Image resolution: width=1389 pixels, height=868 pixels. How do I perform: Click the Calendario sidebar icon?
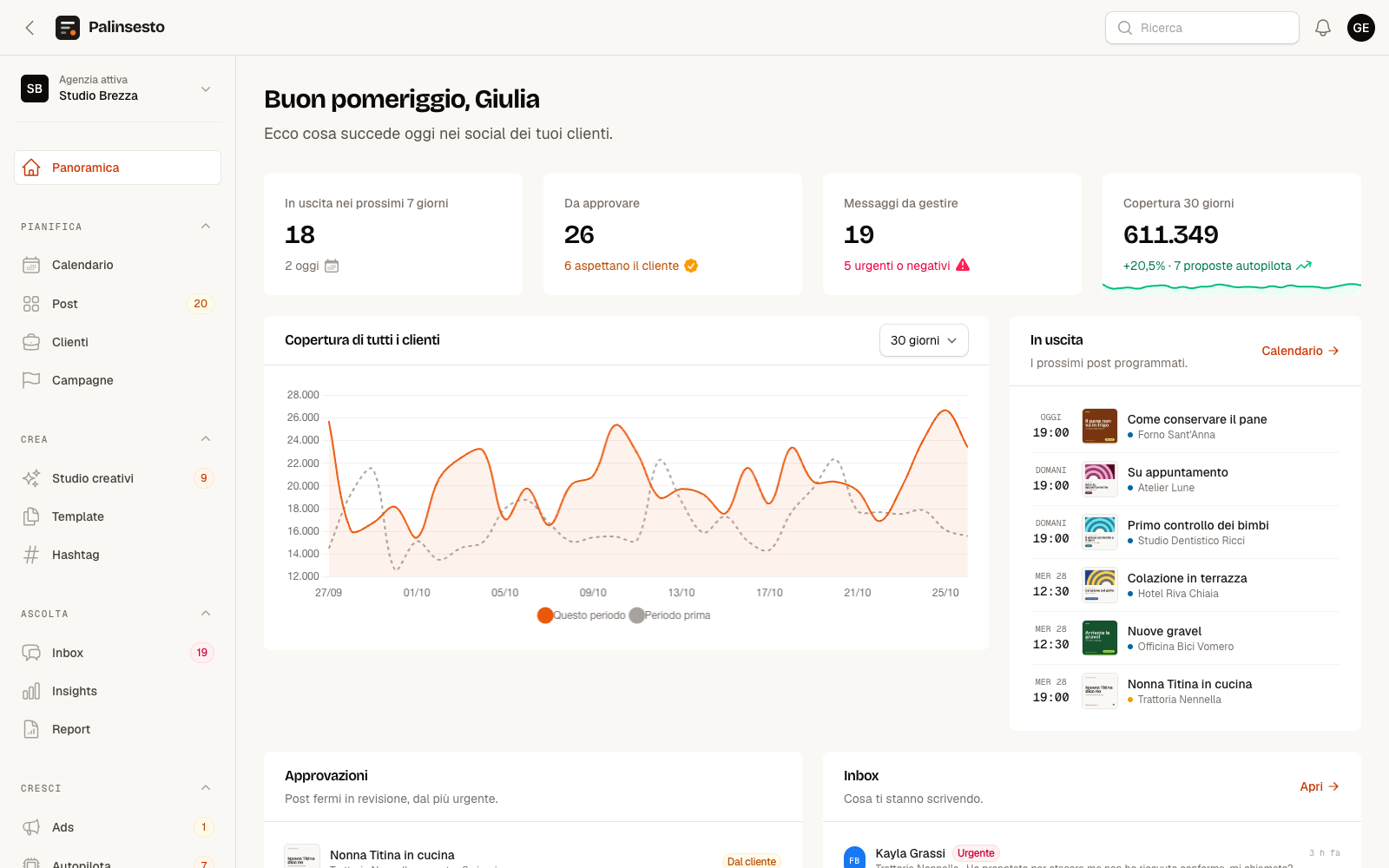tap(31, 265)
